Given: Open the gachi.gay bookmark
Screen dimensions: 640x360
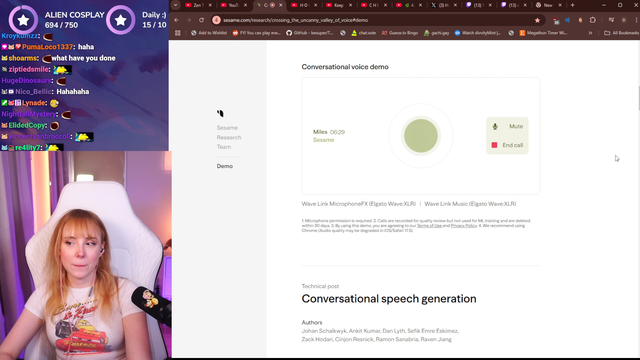Looking at the screenshot, I should tap(436, 33).
